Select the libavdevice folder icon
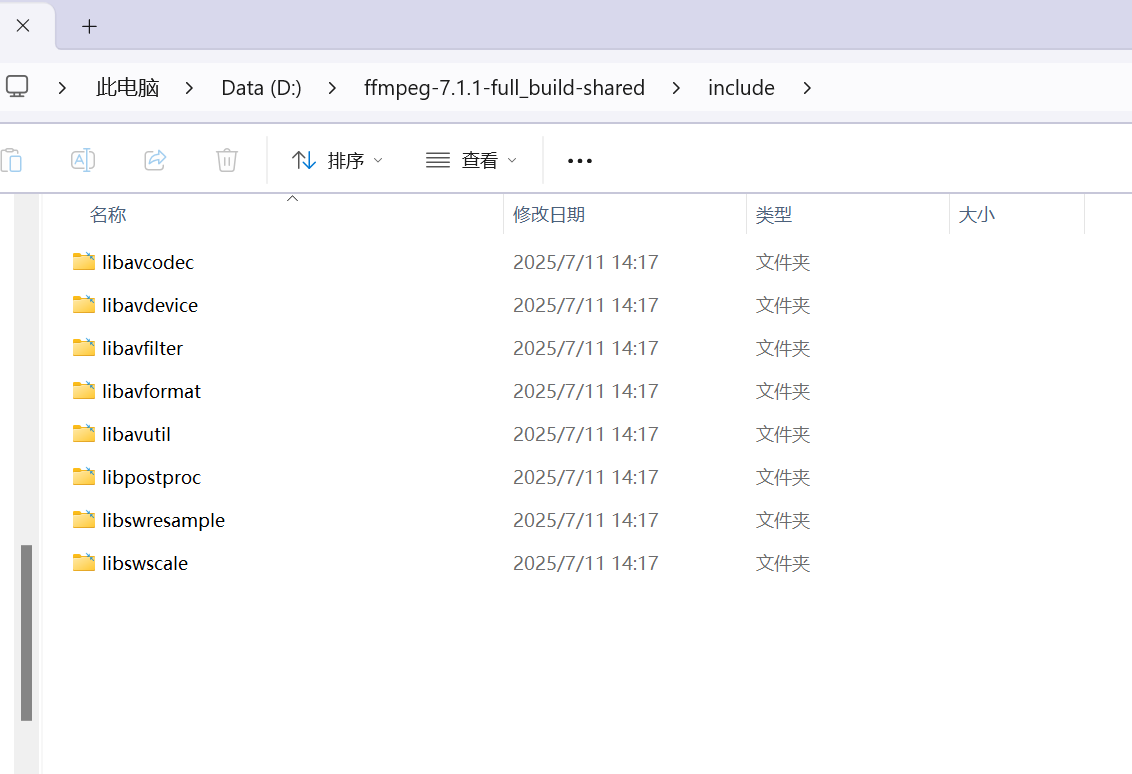Screen dimensions: 1132x774 point(84,305)
